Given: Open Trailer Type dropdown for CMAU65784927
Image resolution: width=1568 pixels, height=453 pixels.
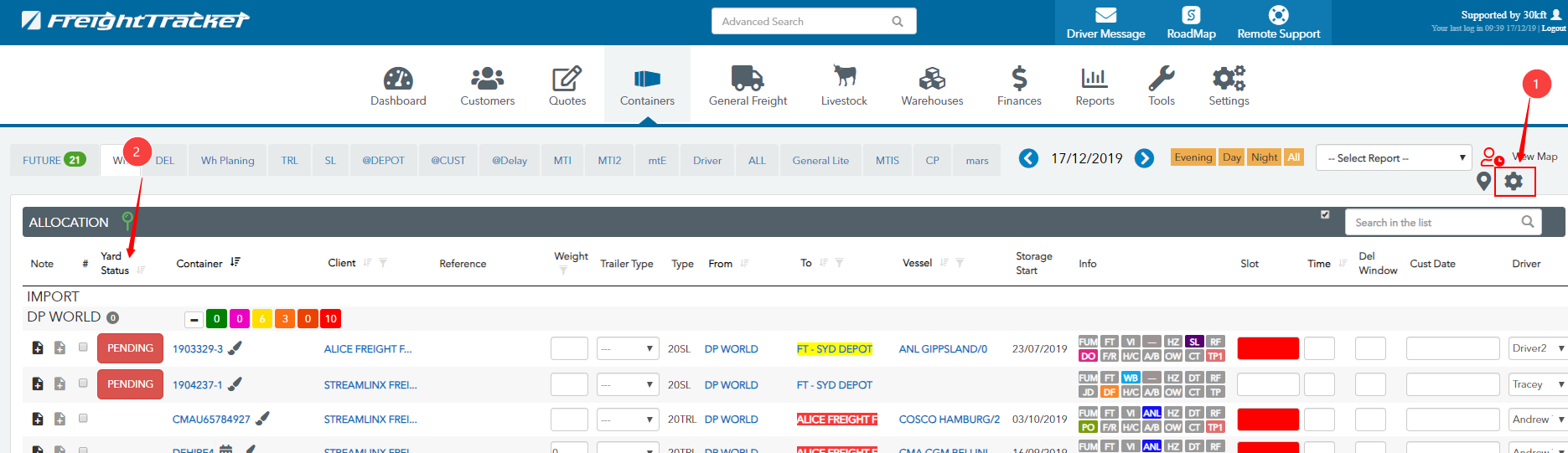Looking at the screenshot, I should pos(627,419).
